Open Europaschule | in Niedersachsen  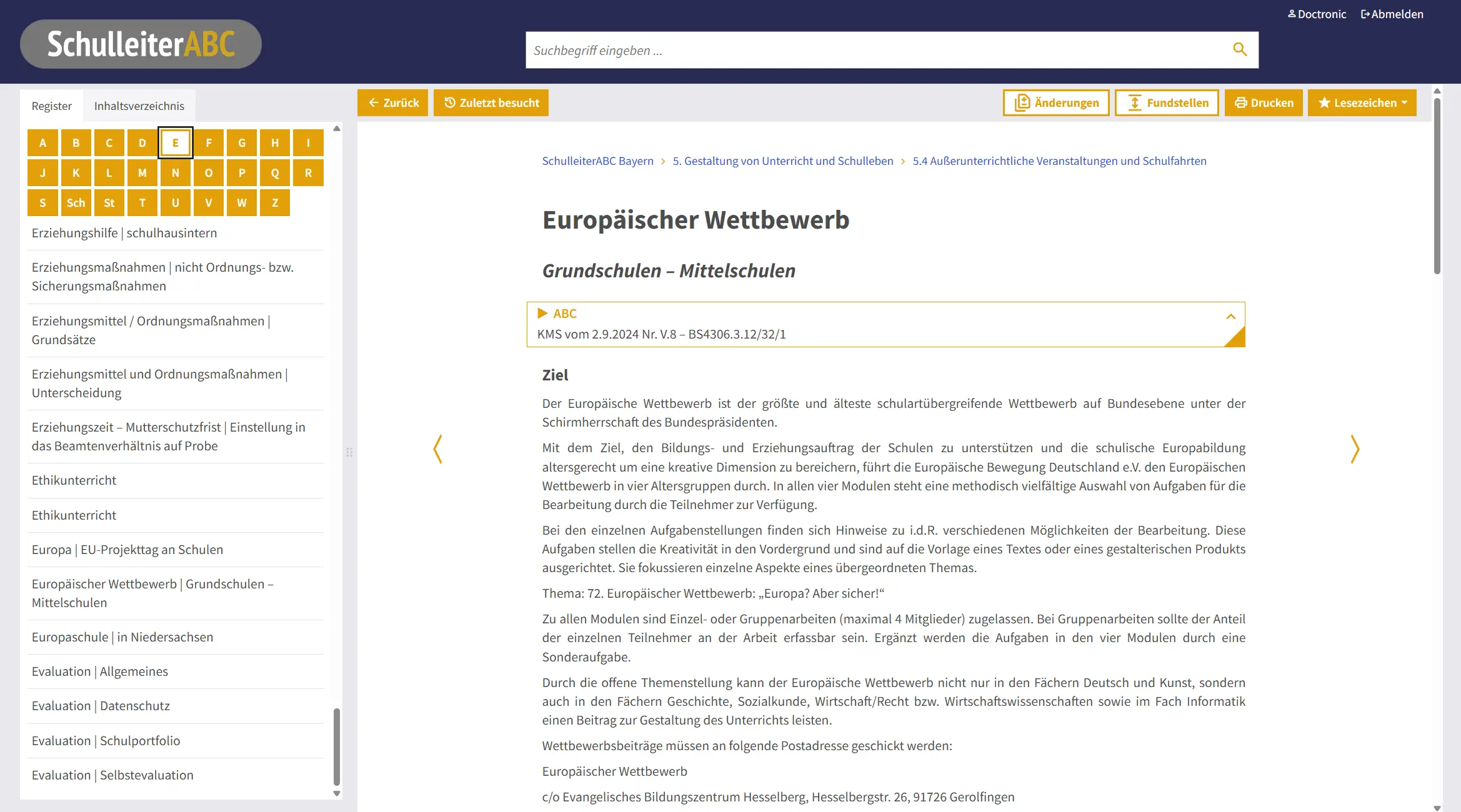pyautogui.click(x=176, y=637)
